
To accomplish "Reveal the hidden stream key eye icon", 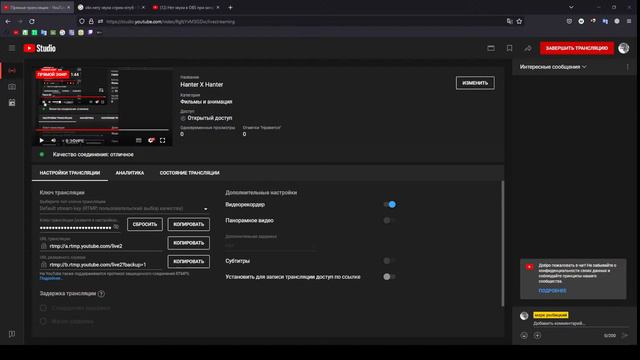I will click(x=116, y=227).
